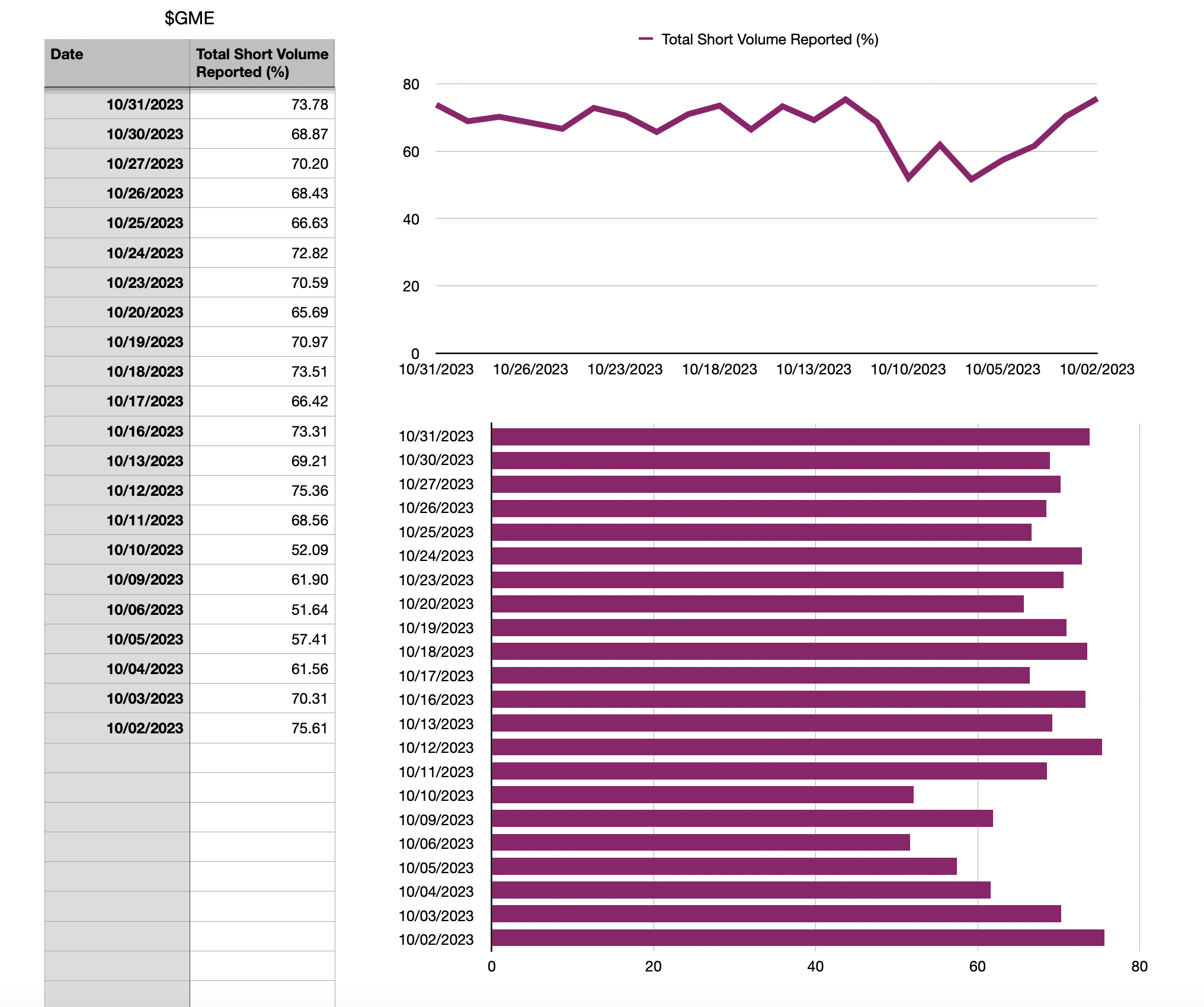Click the cell with value 61.90
The height and width of the screenshot is (1007, 1204).
[262, 579]
